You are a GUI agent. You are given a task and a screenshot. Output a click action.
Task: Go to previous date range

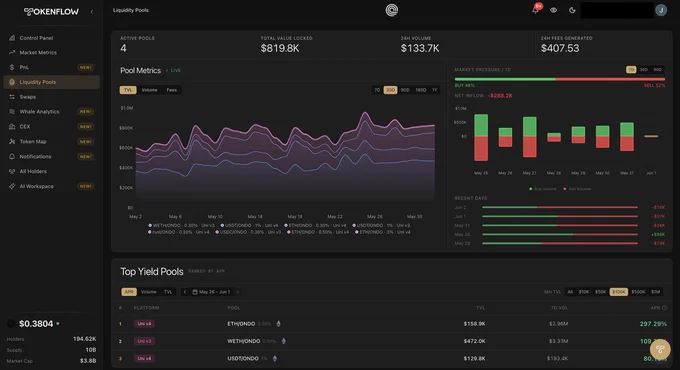tap(185, 292)
